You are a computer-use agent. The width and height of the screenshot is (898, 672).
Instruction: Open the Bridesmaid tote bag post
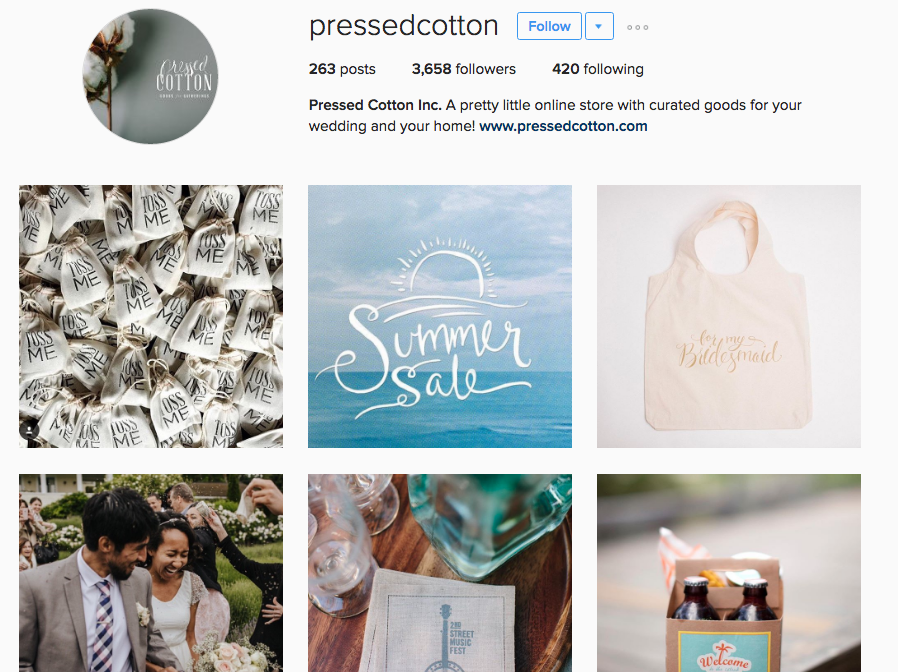pos(728,316)
